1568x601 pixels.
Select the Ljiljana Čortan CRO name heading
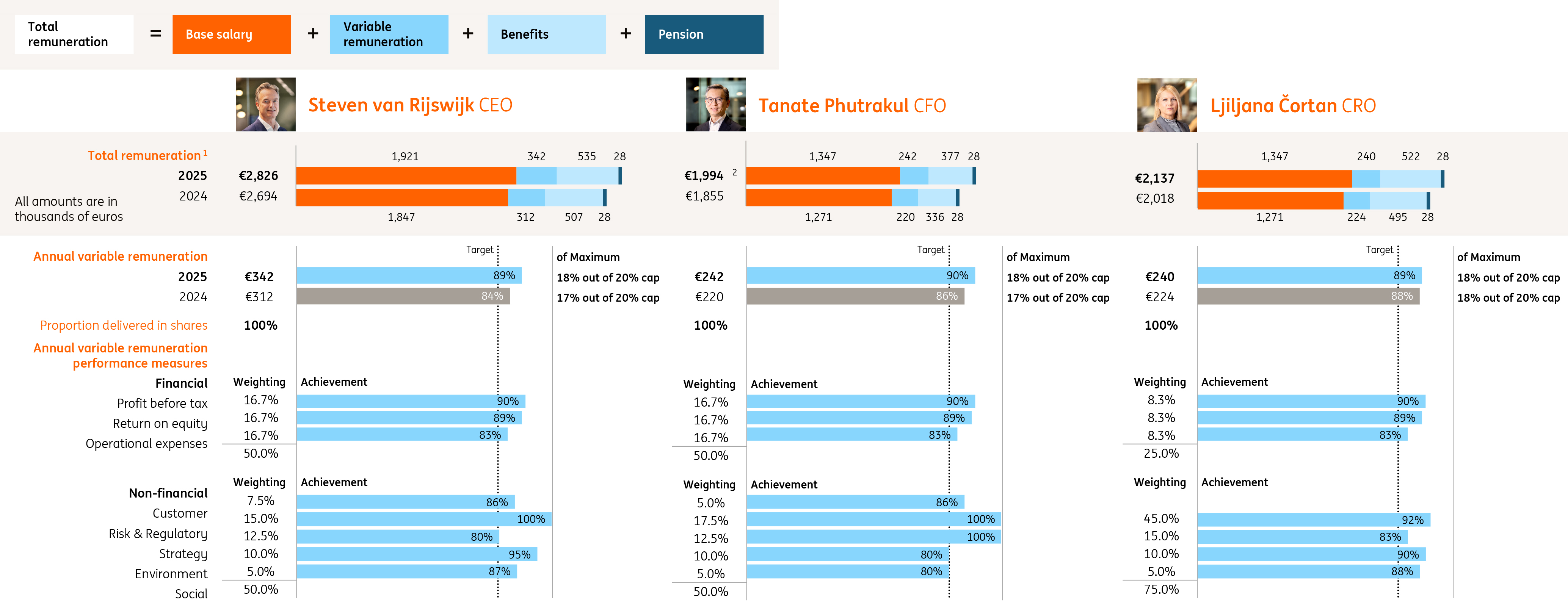point(1292,106)
